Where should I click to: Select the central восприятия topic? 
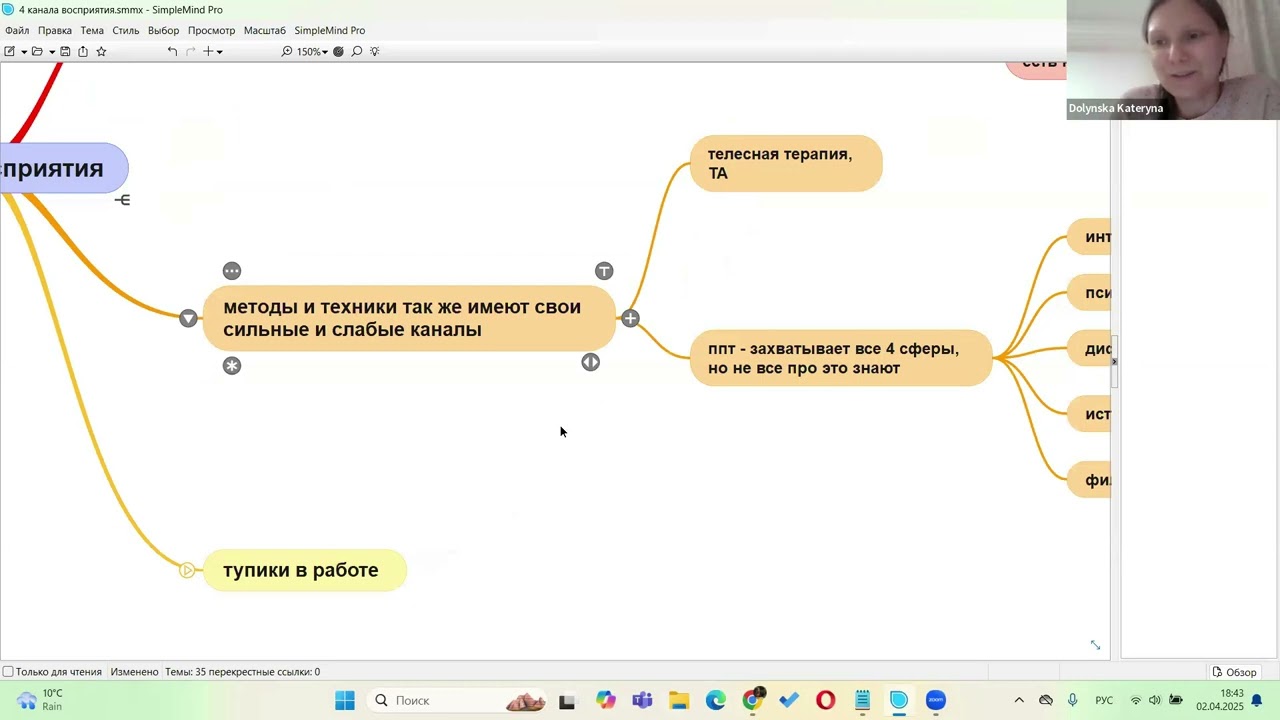point(64,168)
